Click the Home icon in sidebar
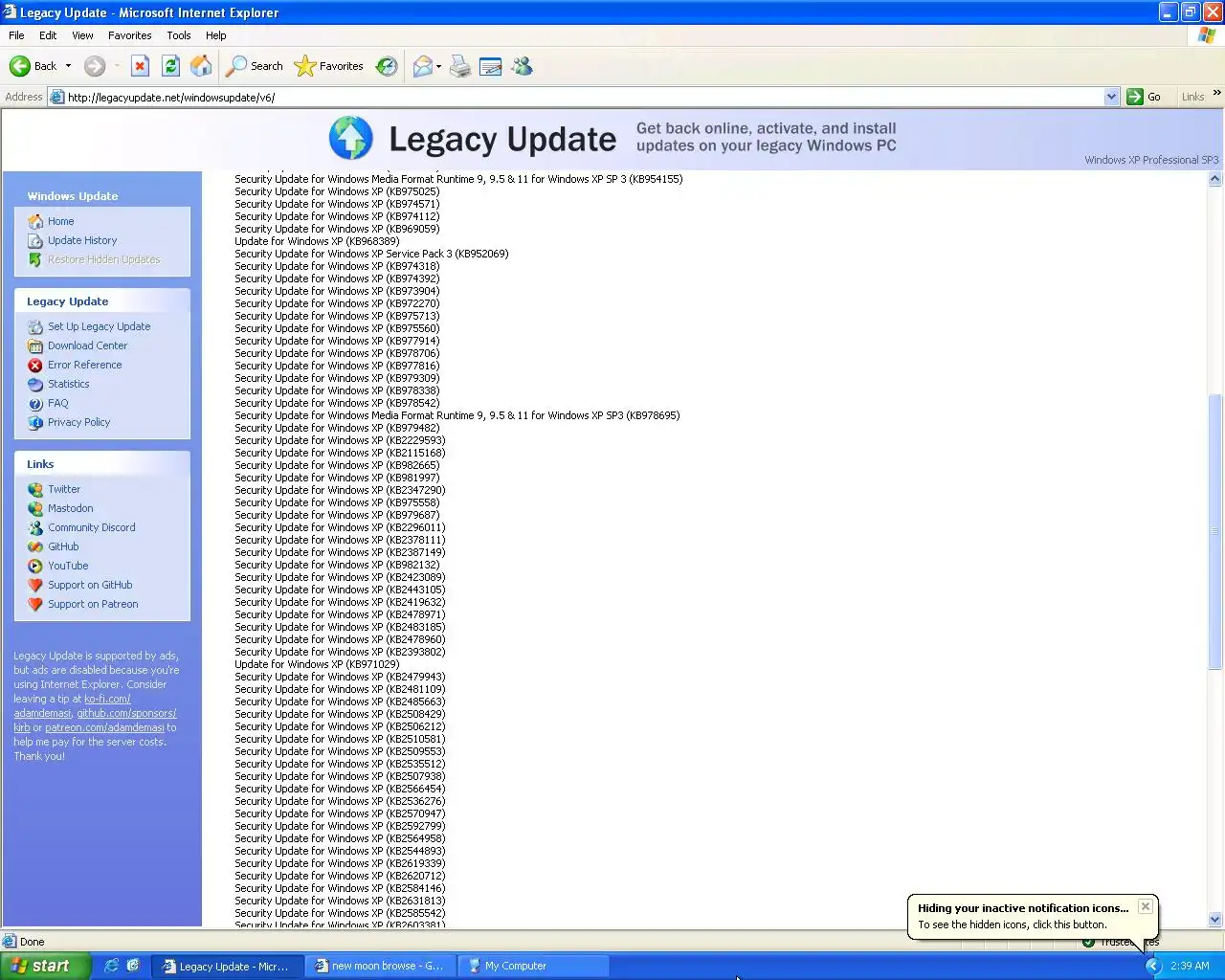Image resolution: width=1225 pixels, height=980 pixels. (35, 221)
